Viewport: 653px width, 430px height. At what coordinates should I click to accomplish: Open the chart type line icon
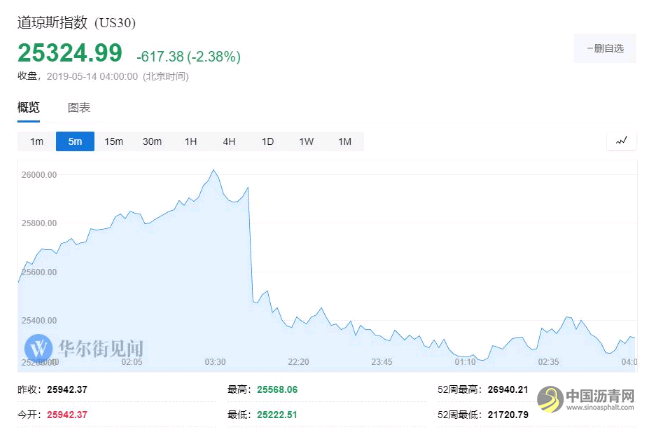coord(621,141)
